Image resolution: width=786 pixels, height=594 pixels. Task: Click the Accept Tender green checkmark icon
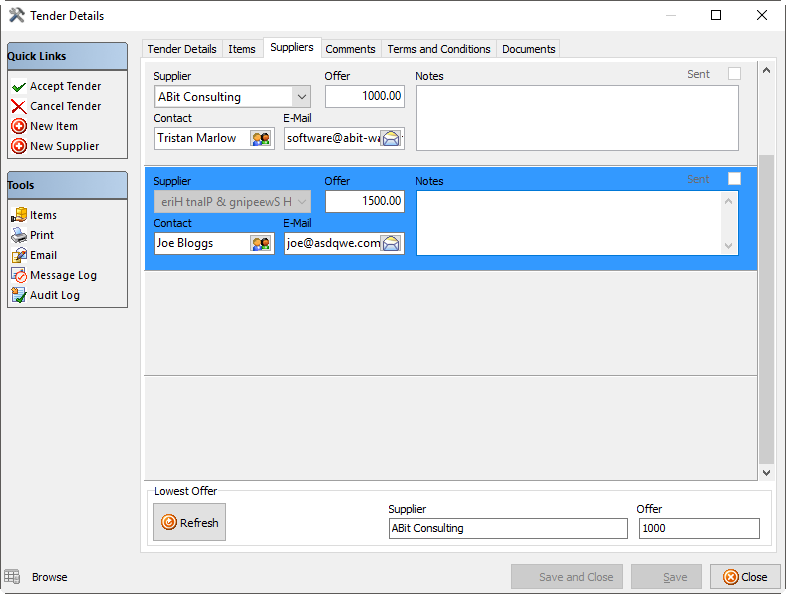tap(19, 87)
